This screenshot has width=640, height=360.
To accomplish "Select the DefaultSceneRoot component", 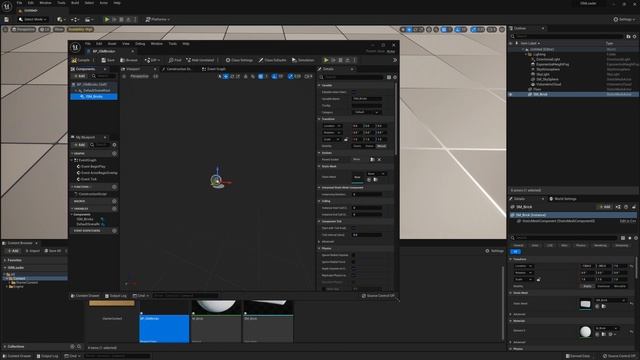I will coord(96,90).
